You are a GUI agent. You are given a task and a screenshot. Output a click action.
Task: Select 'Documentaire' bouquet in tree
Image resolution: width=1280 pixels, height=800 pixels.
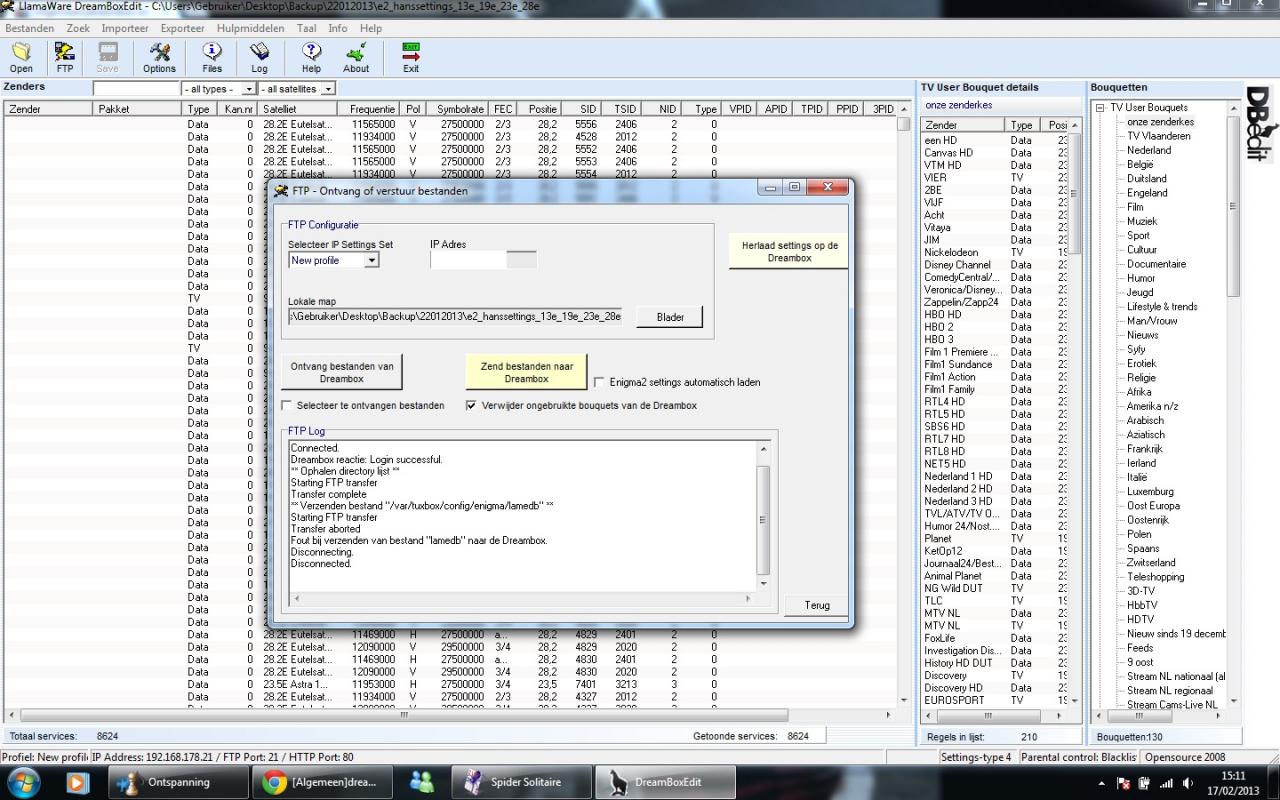[1156, 264]
